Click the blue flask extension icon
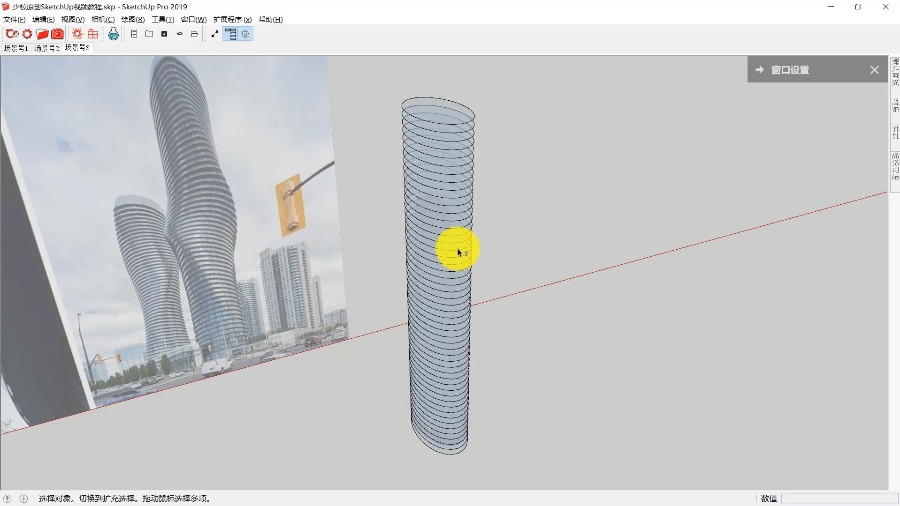Screen dimensions: 900x506 click(x=114, y=34)
